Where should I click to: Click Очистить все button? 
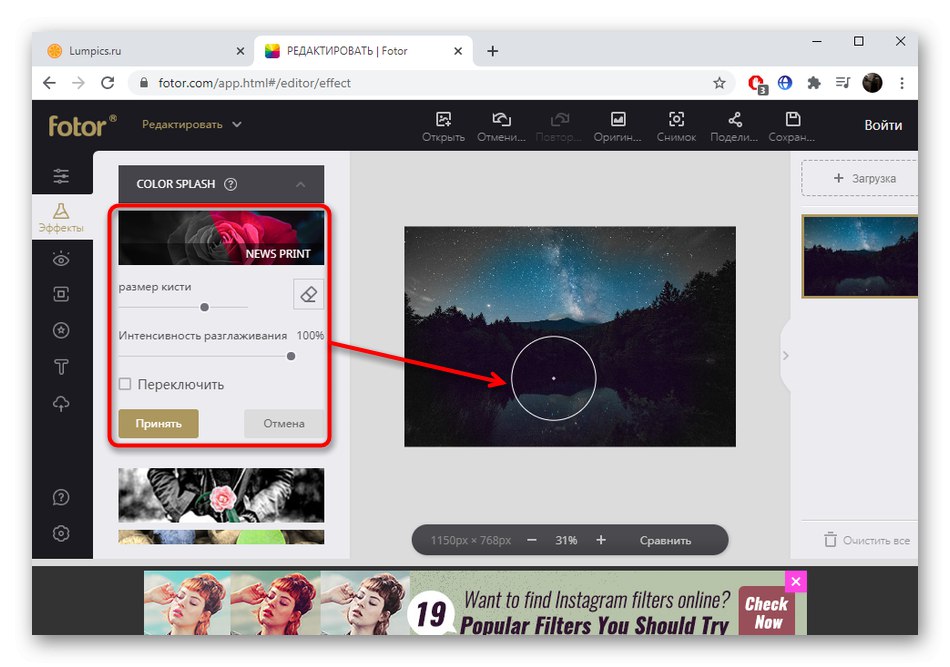point(867,540)
